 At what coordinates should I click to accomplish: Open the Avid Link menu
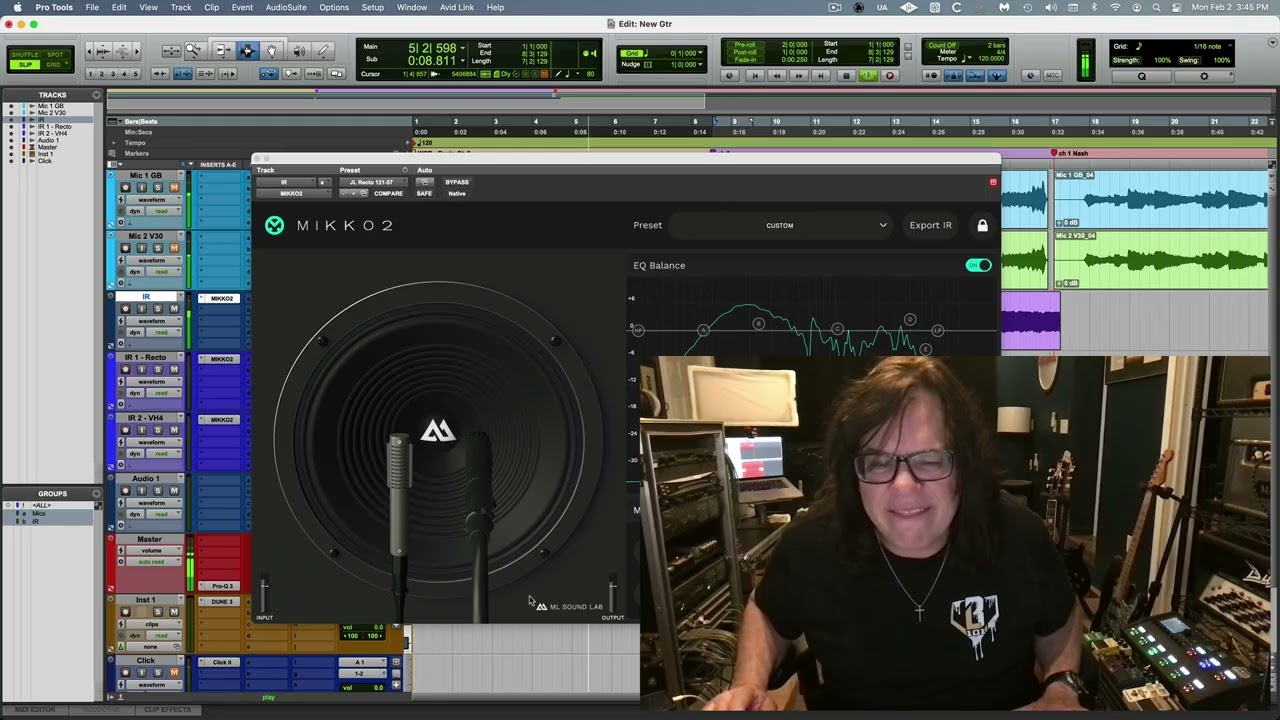457,7
